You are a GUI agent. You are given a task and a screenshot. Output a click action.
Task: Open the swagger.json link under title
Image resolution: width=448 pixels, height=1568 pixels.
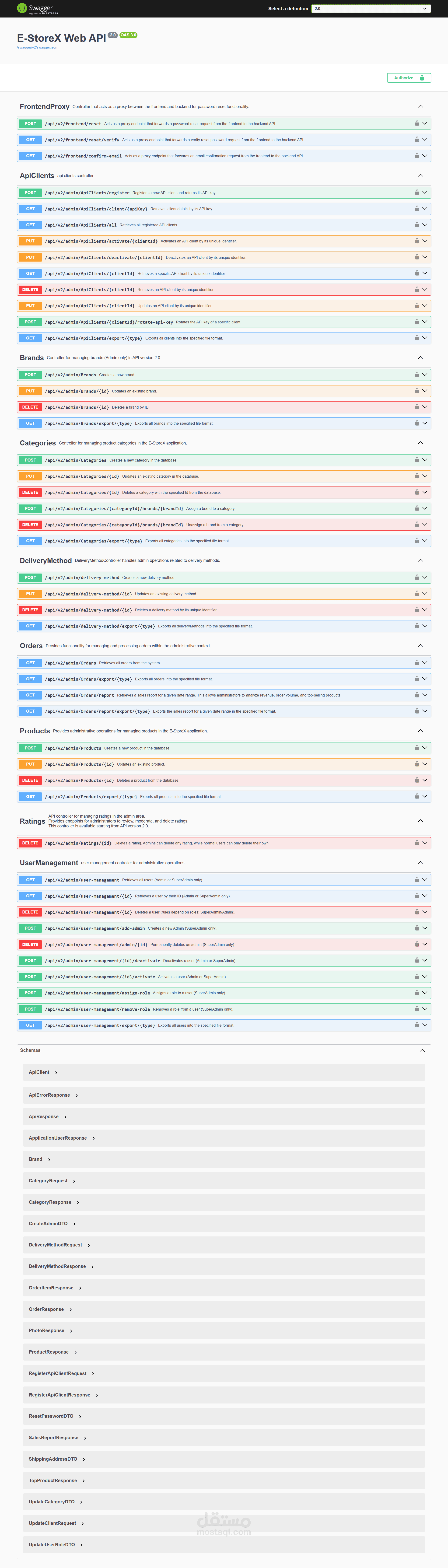click(x=37, y=47)
